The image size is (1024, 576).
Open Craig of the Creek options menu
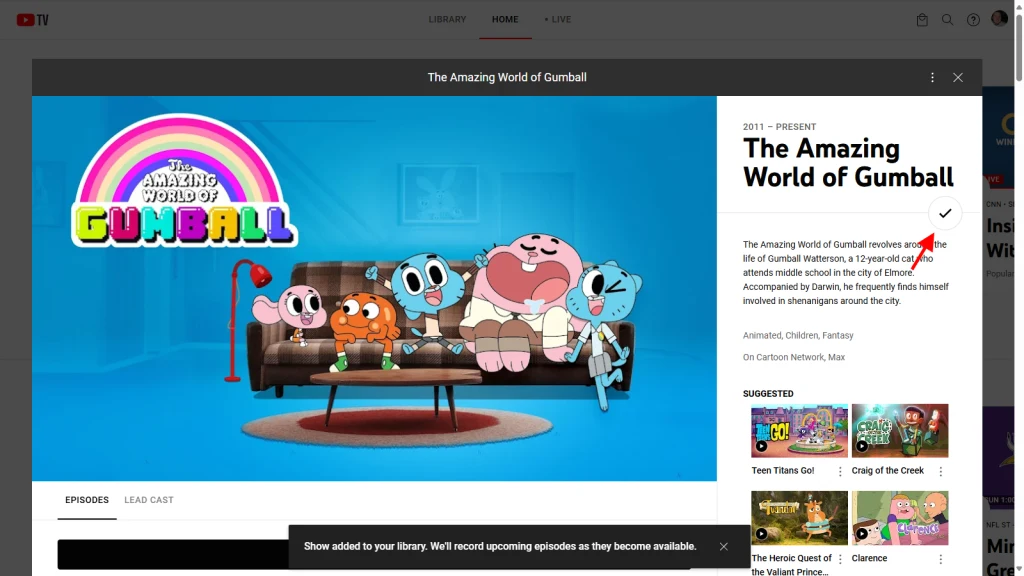click(x=941, y=472)
